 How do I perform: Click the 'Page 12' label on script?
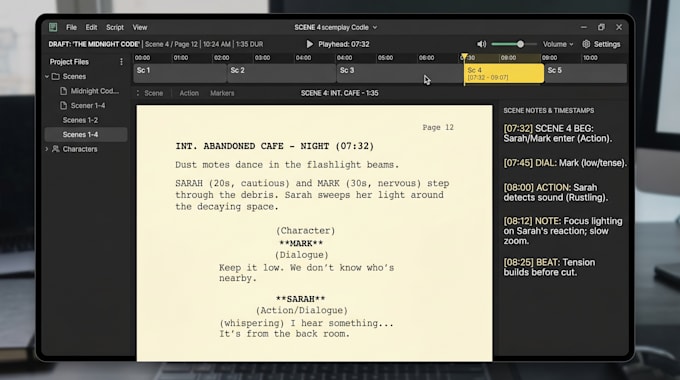(438, 128)
